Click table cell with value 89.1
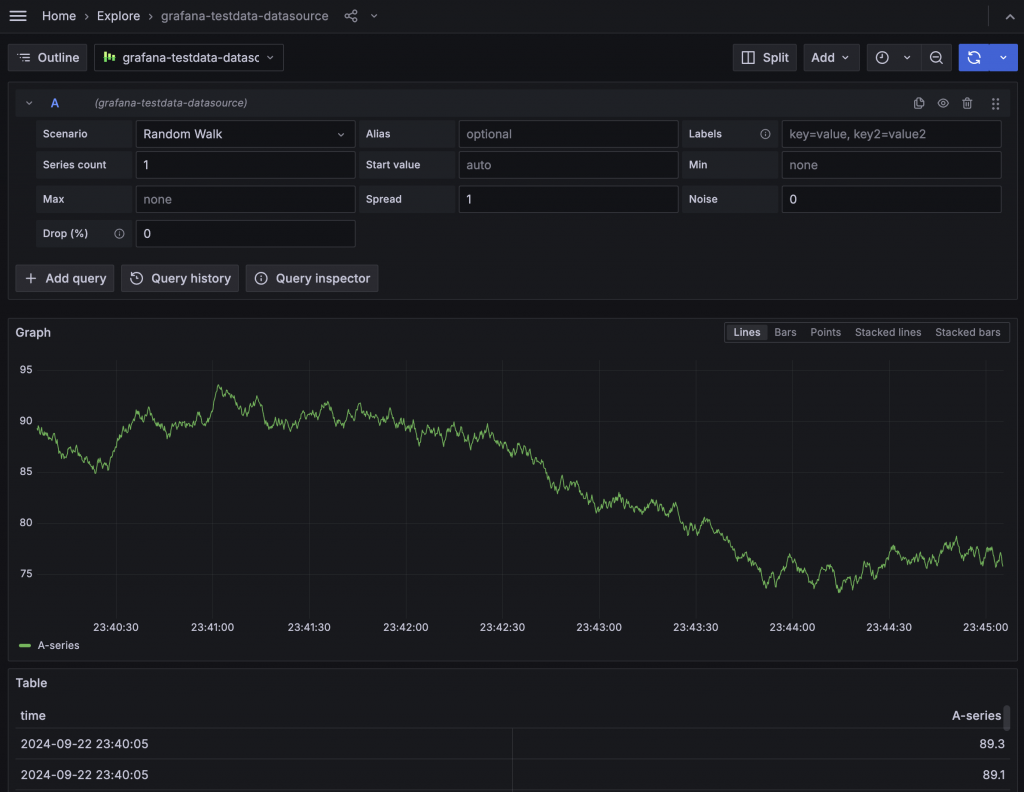The height and width of the screenshot is (792, 1024). (993, 774)
